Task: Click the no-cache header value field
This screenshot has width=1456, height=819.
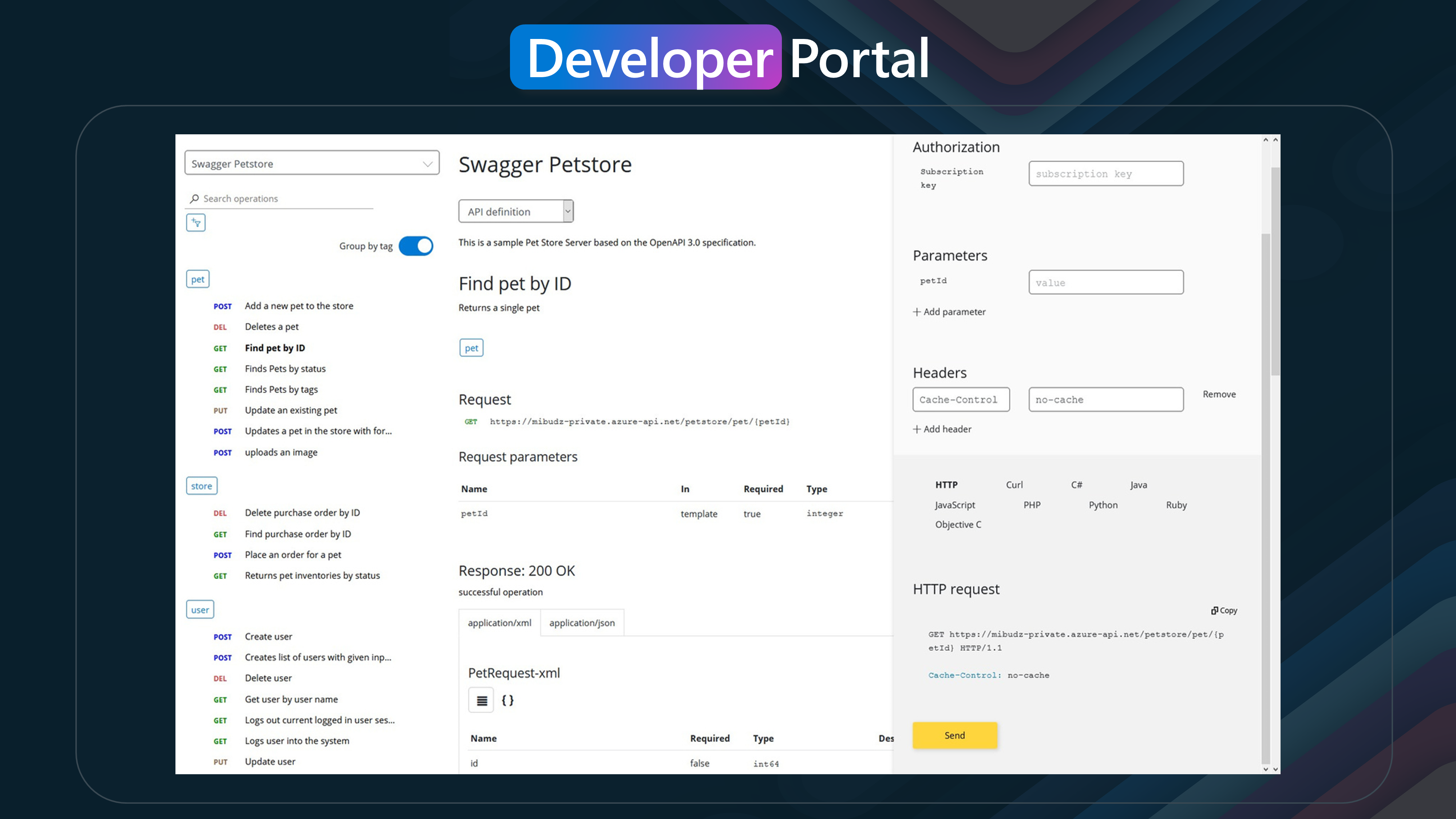Action: [1106, 400]
